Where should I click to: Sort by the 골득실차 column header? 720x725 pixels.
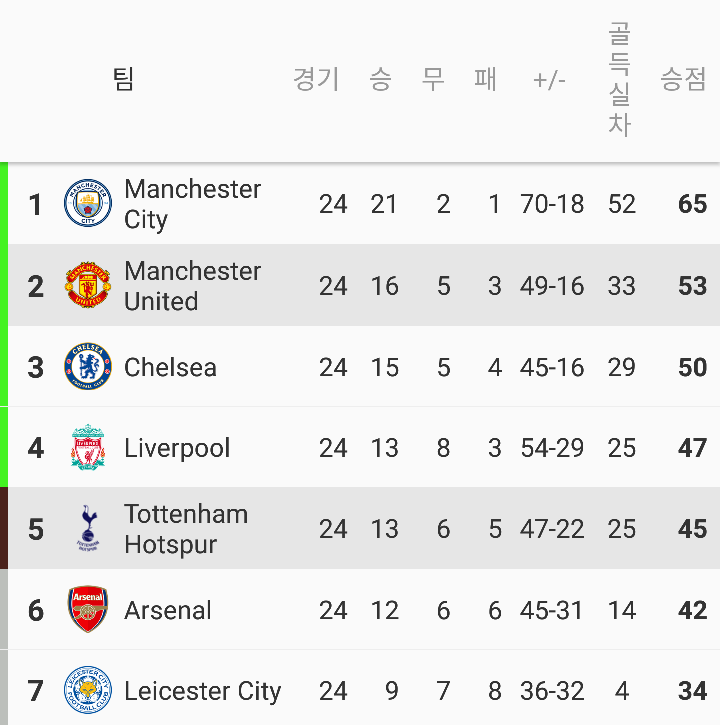click(x=620, y=79)
